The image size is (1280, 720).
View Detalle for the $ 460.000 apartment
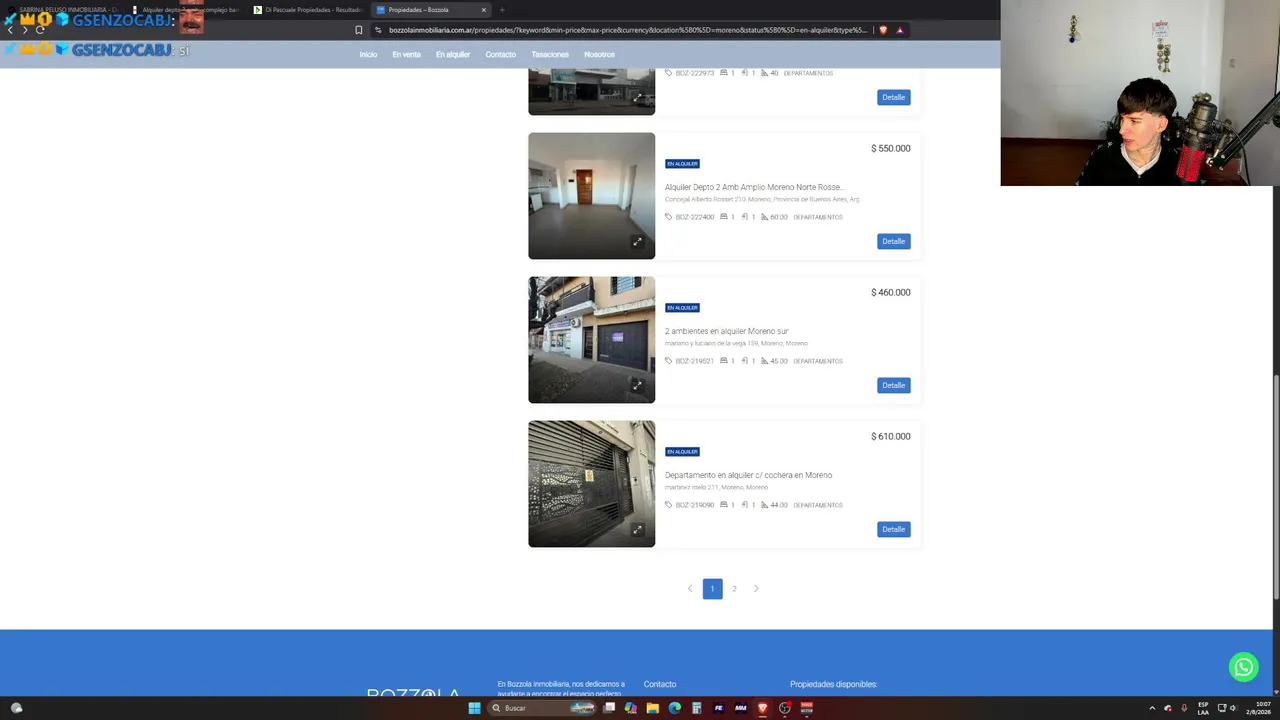(x=894, y=385)
